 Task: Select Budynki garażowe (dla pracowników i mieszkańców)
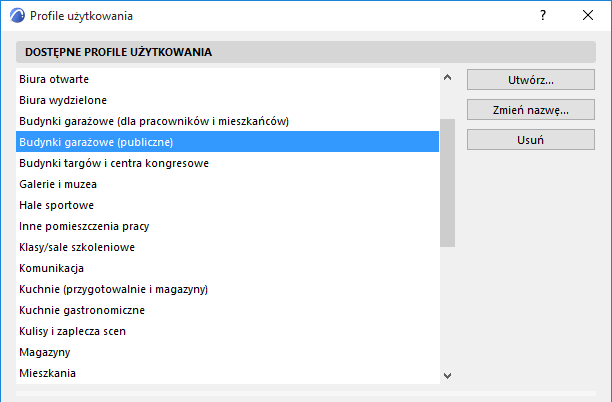(228, 121)
